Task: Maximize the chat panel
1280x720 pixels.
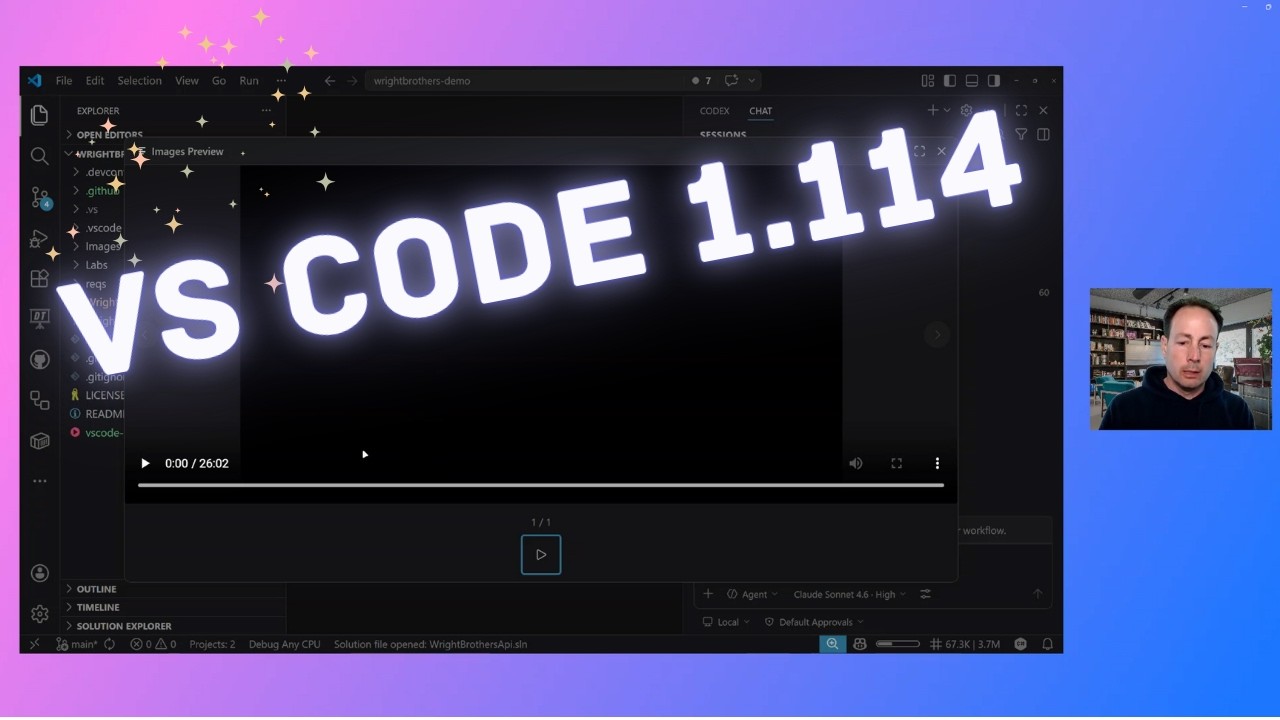Action: click(x=1021, y=111)
